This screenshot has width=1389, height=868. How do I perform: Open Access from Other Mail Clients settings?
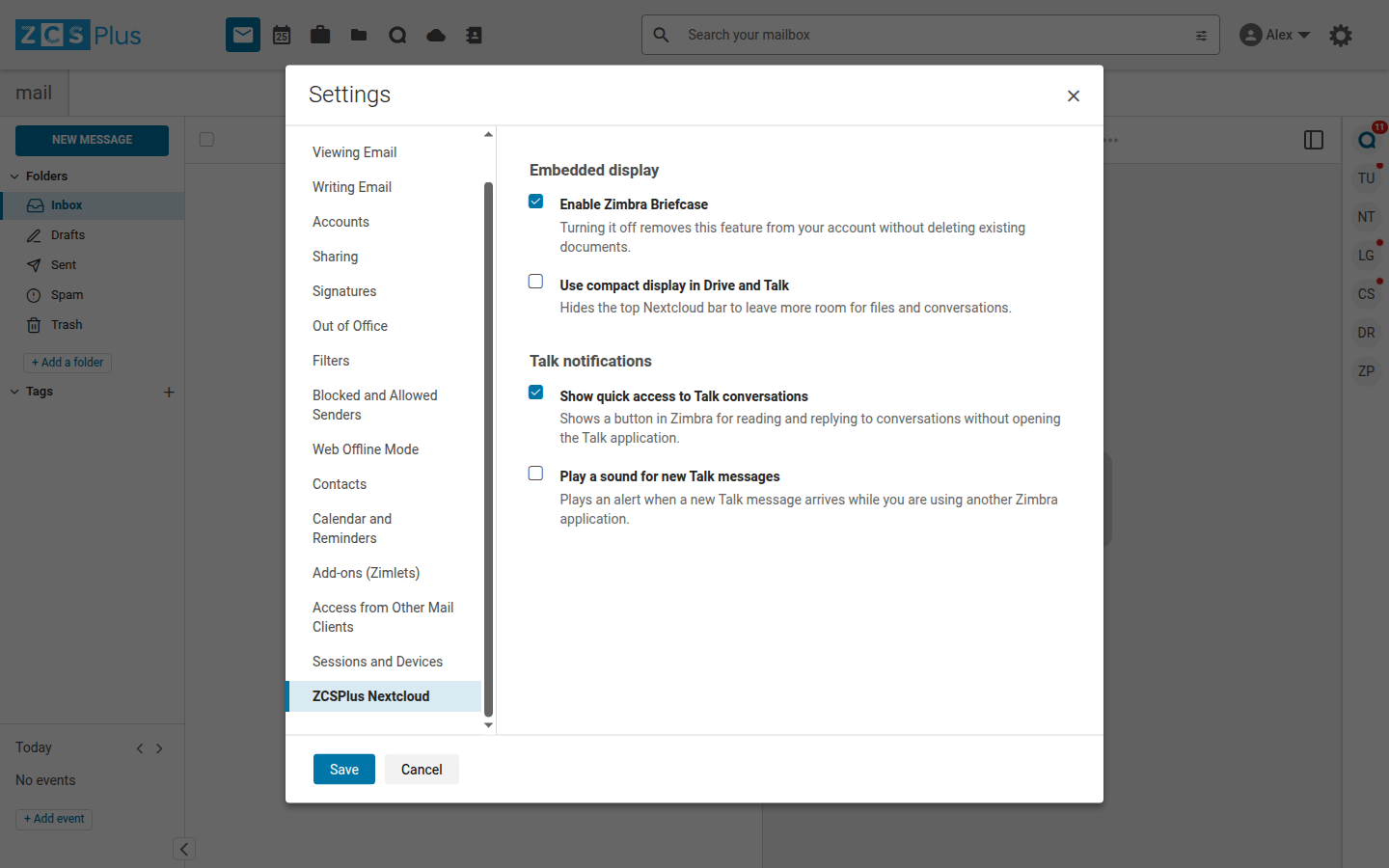pos(384,617)
